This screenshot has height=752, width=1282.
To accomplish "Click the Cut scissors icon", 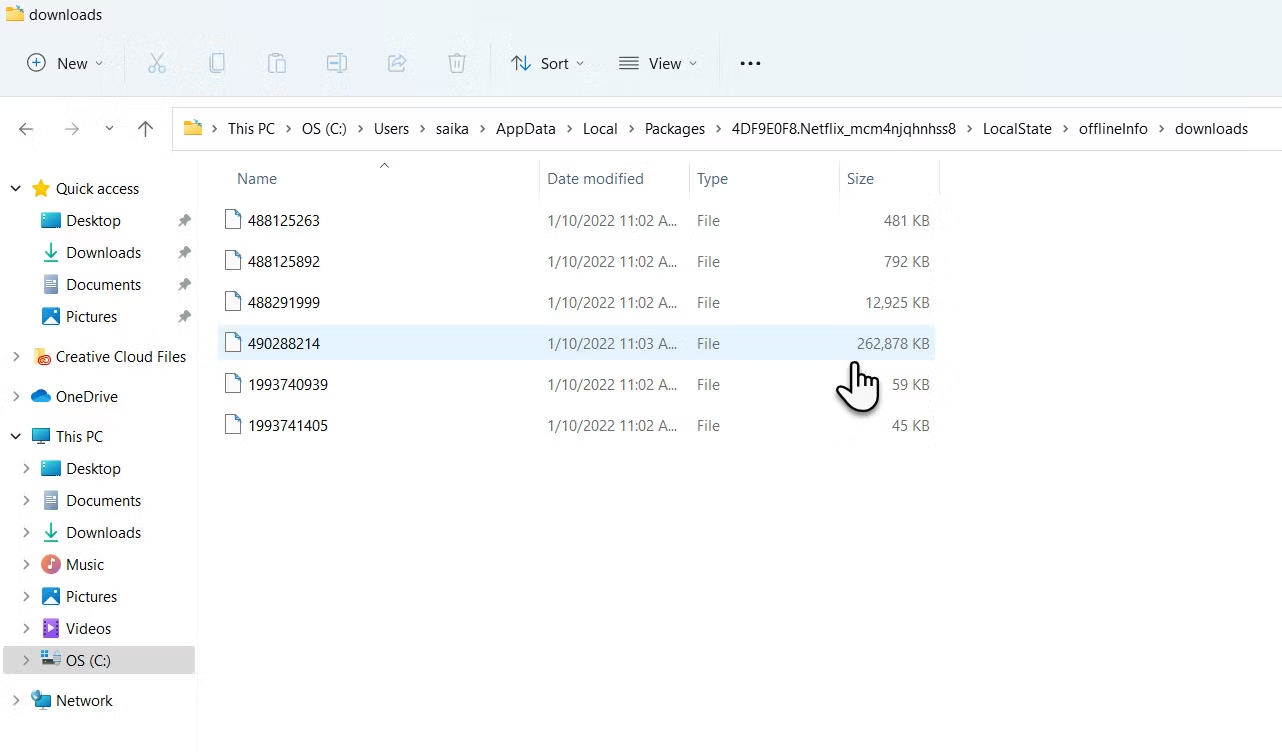I will [156, 63].
